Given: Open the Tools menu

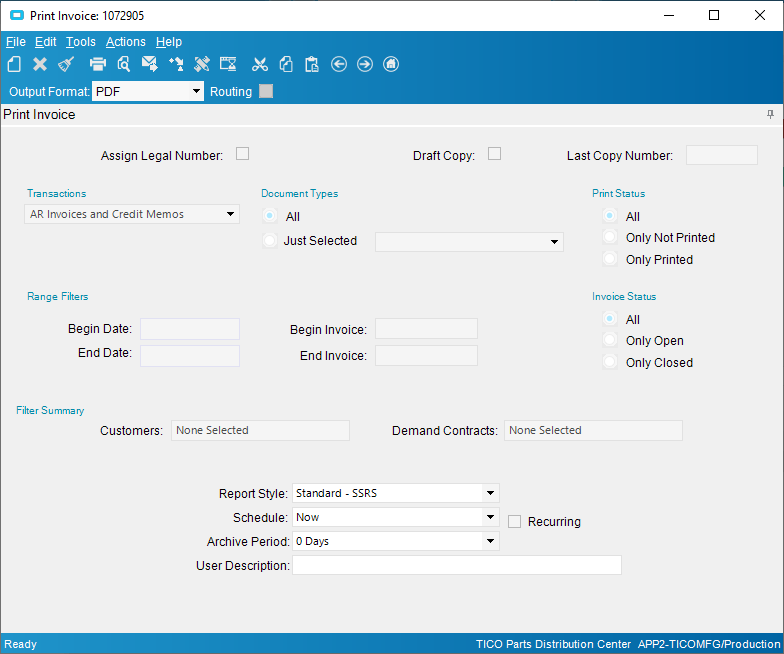Looking at the screenshot, I should coord(81,42).
